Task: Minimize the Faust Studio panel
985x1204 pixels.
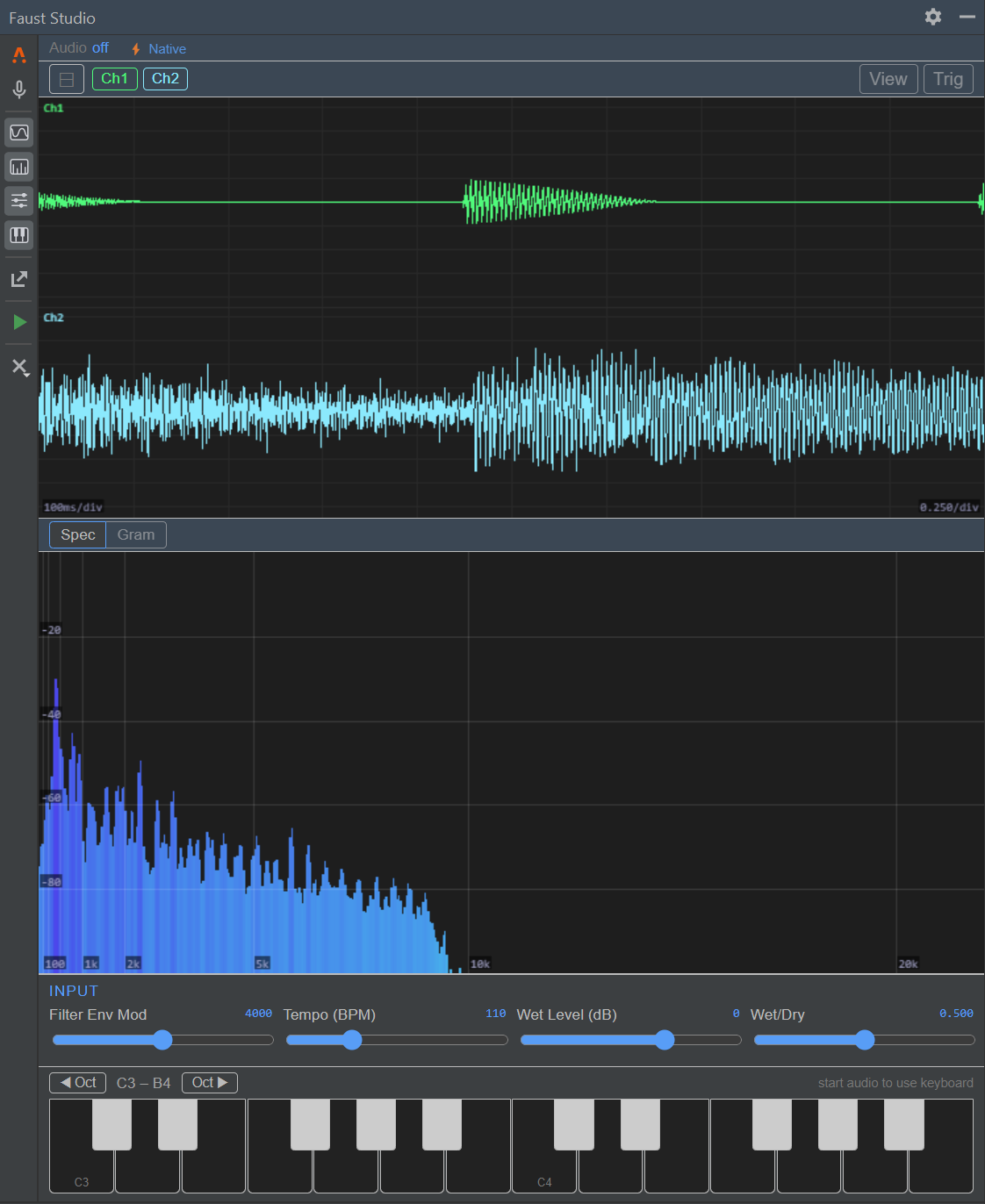Action: (x=967, y=17)
